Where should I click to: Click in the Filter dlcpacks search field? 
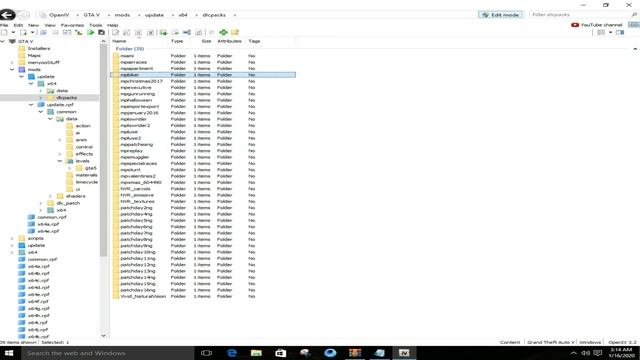pos(580,15)
